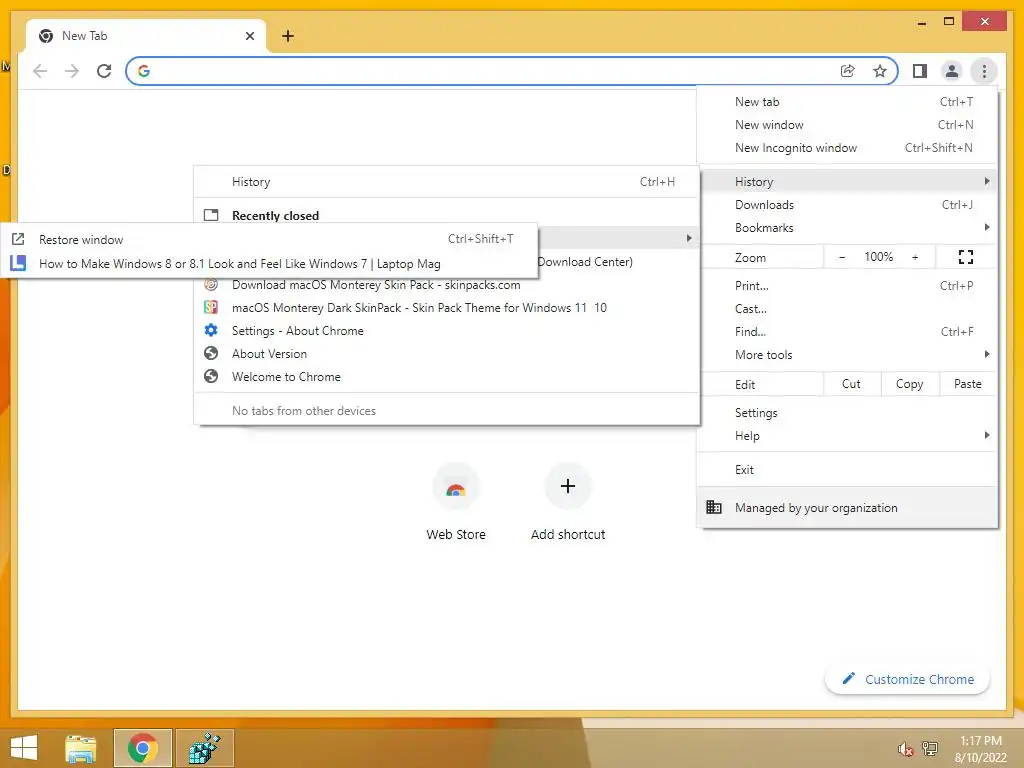Close the New Tab tab
Screen dimensions: 1024x768
tap(249, 36)
